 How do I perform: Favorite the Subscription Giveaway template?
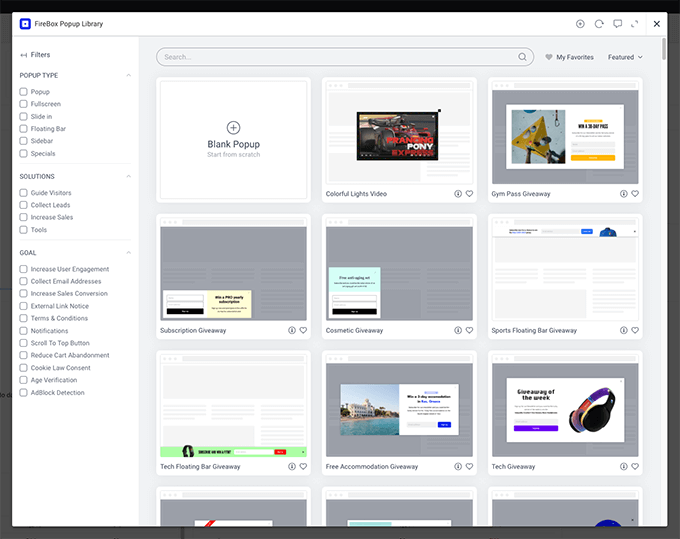click(x=303, y=330)
